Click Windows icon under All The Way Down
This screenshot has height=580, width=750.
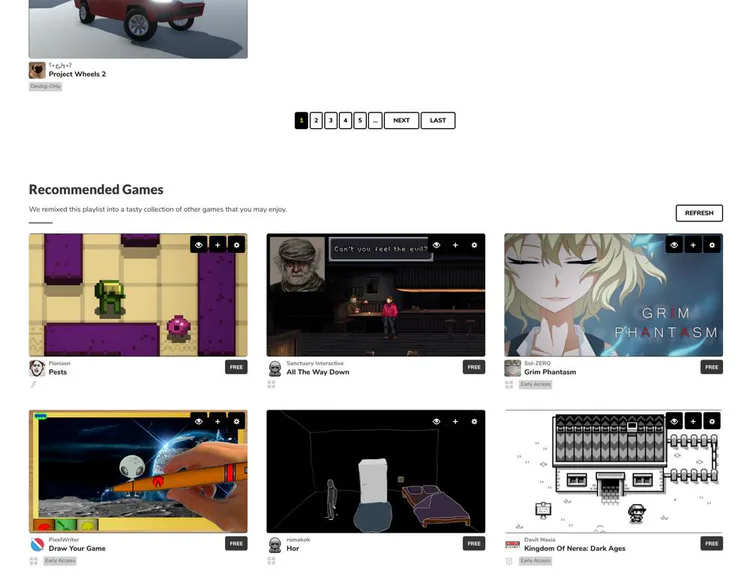click(x=271, y=384)
